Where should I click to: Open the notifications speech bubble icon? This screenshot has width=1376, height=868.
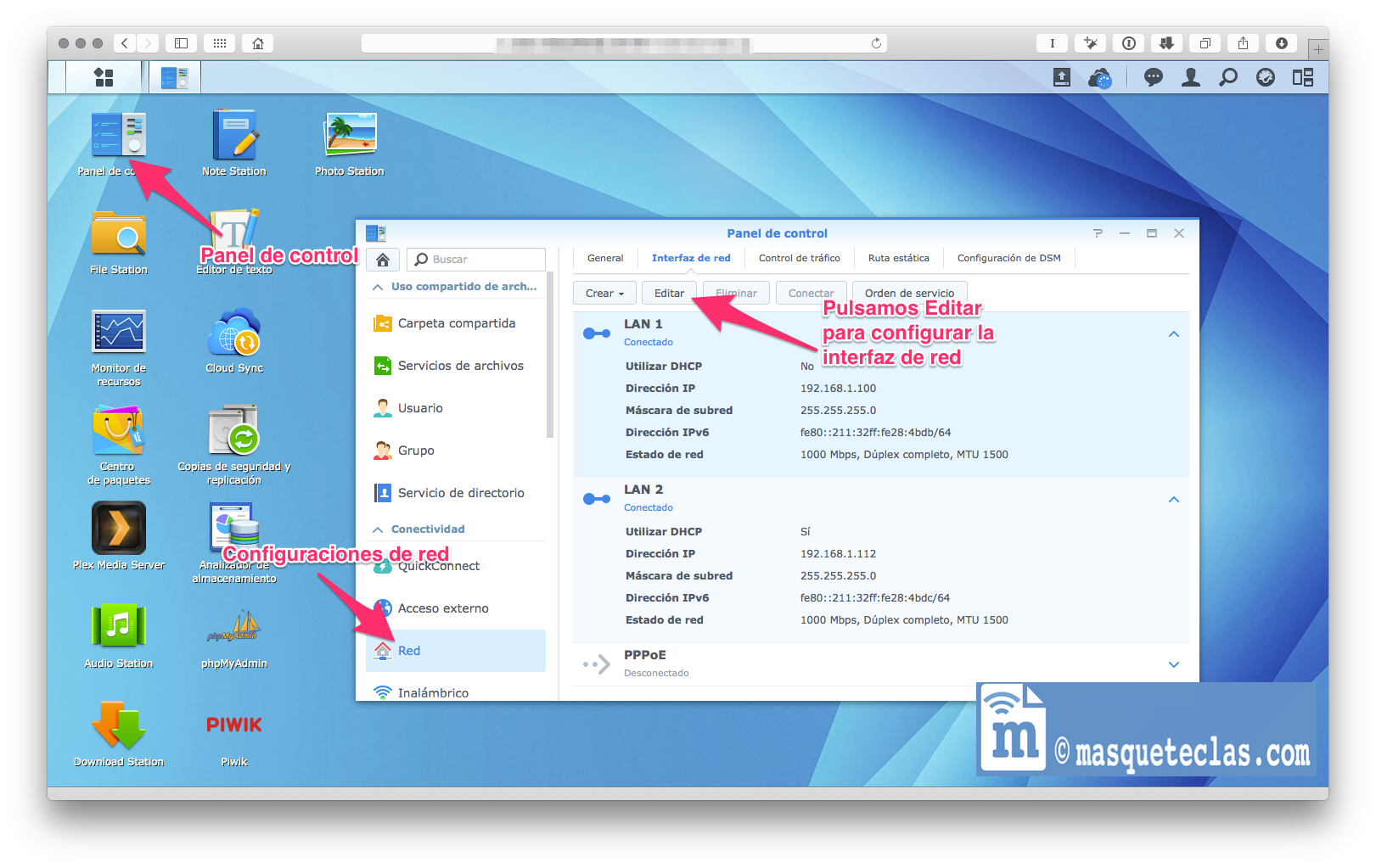pyautogui.click(x=1153, y=78)
